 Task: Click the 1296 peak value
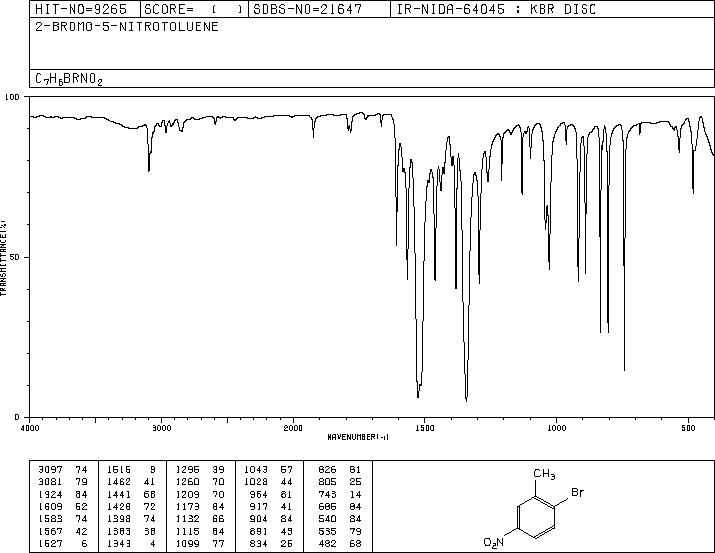coord(188,470)
